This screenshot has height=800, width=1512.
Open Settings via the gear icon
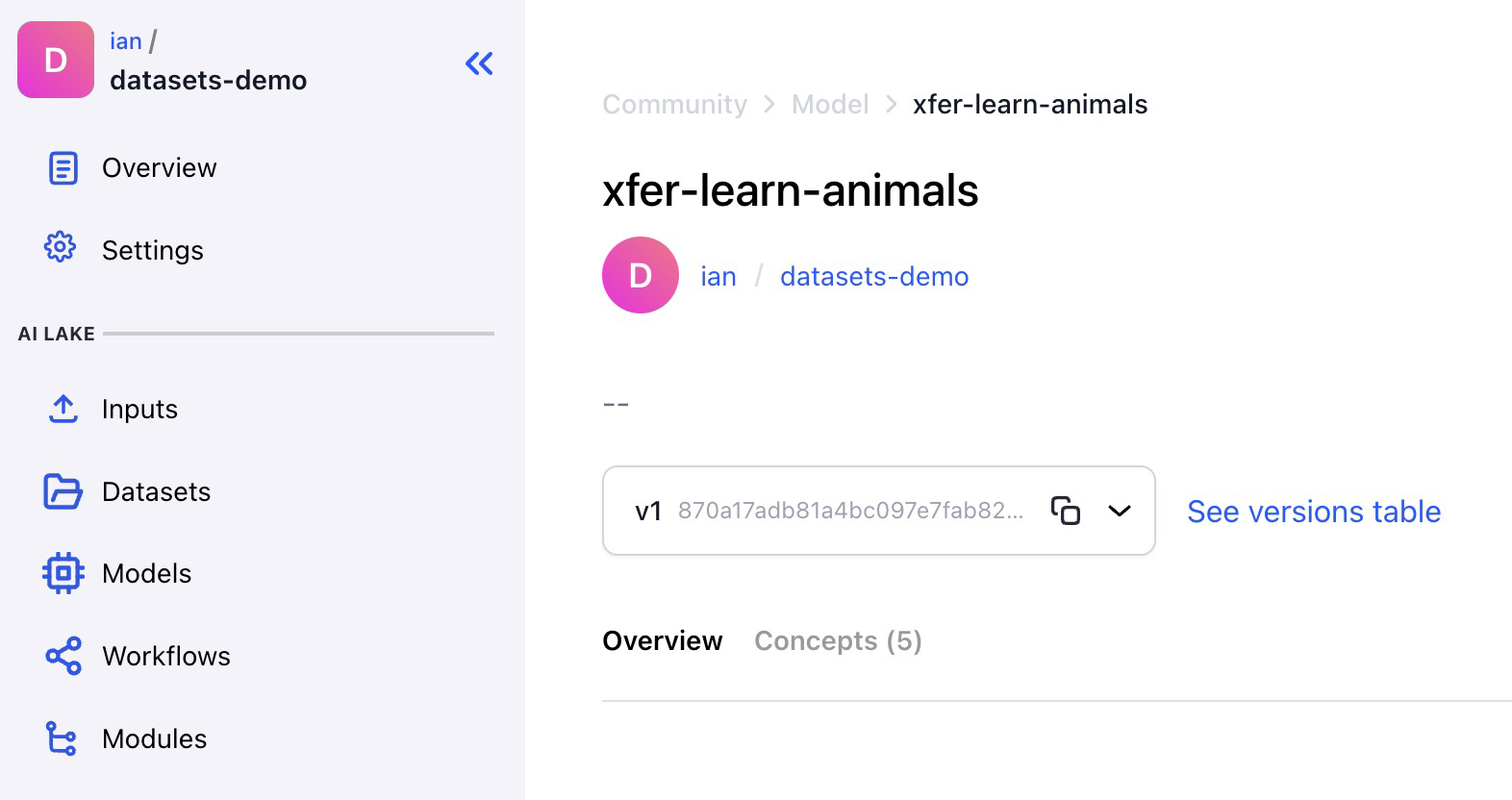point(60,247)
